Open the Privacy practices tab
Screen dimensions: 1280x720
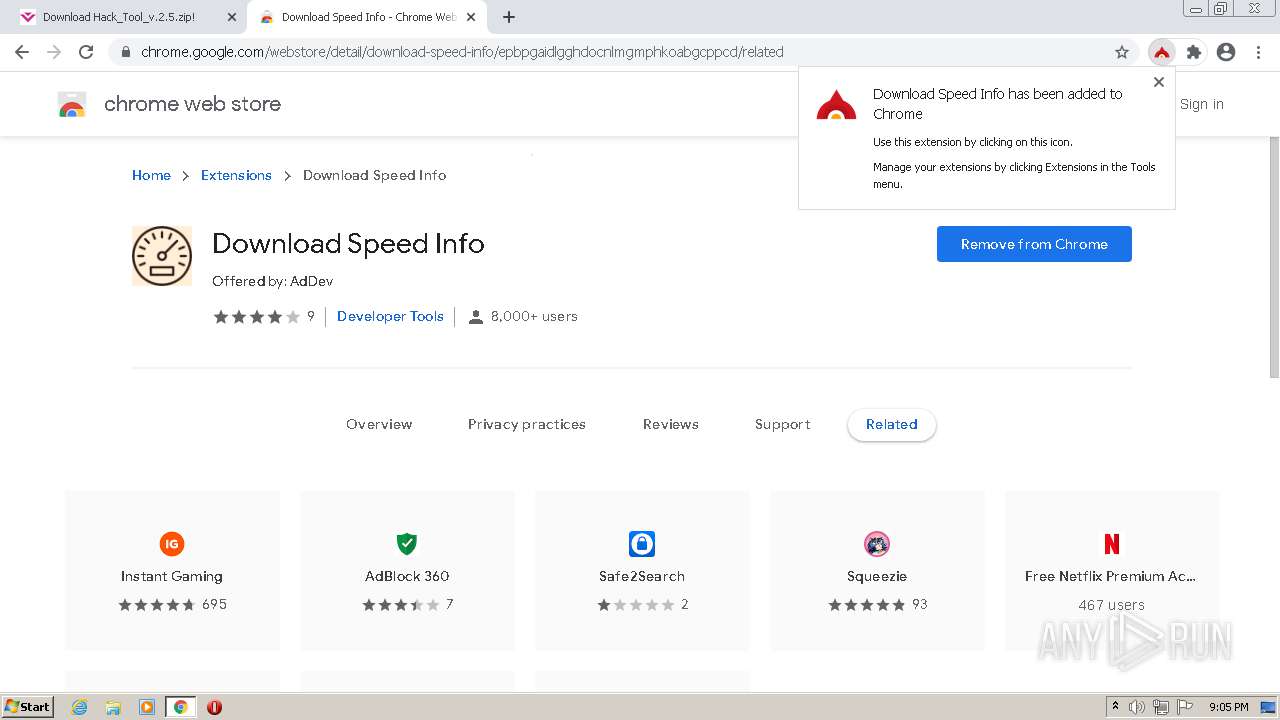point(527,424)
